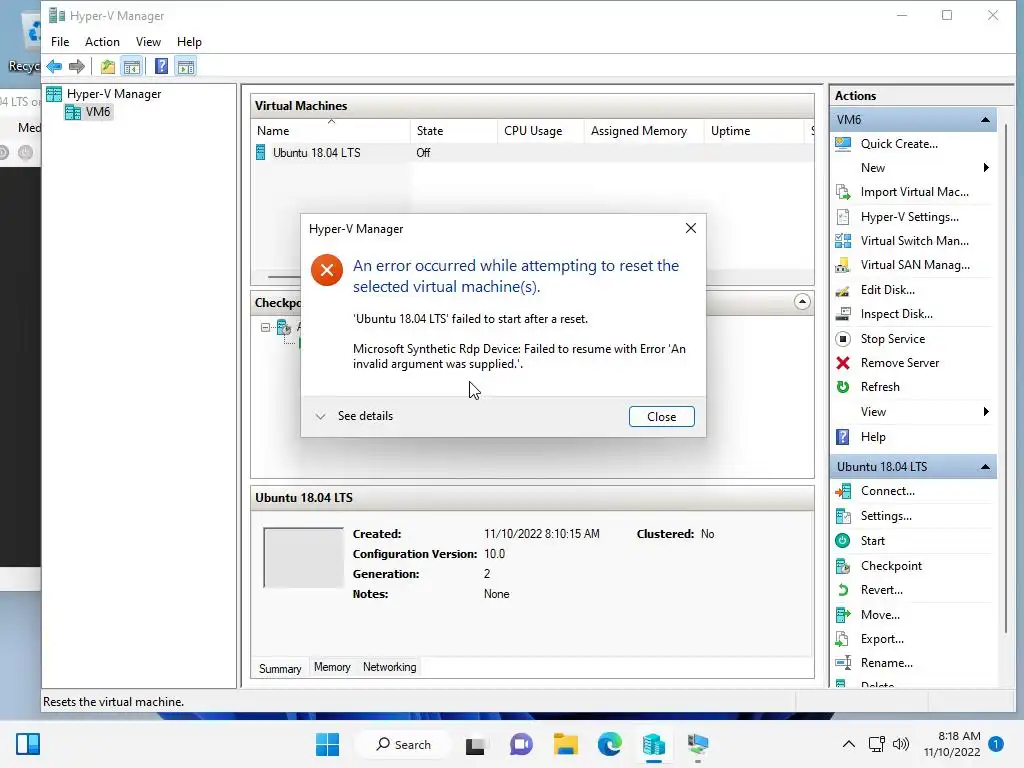Viewport: 1024px width, 768px height.
Task: Expand See details in the error dialog
Action: (x=355, y=416)
